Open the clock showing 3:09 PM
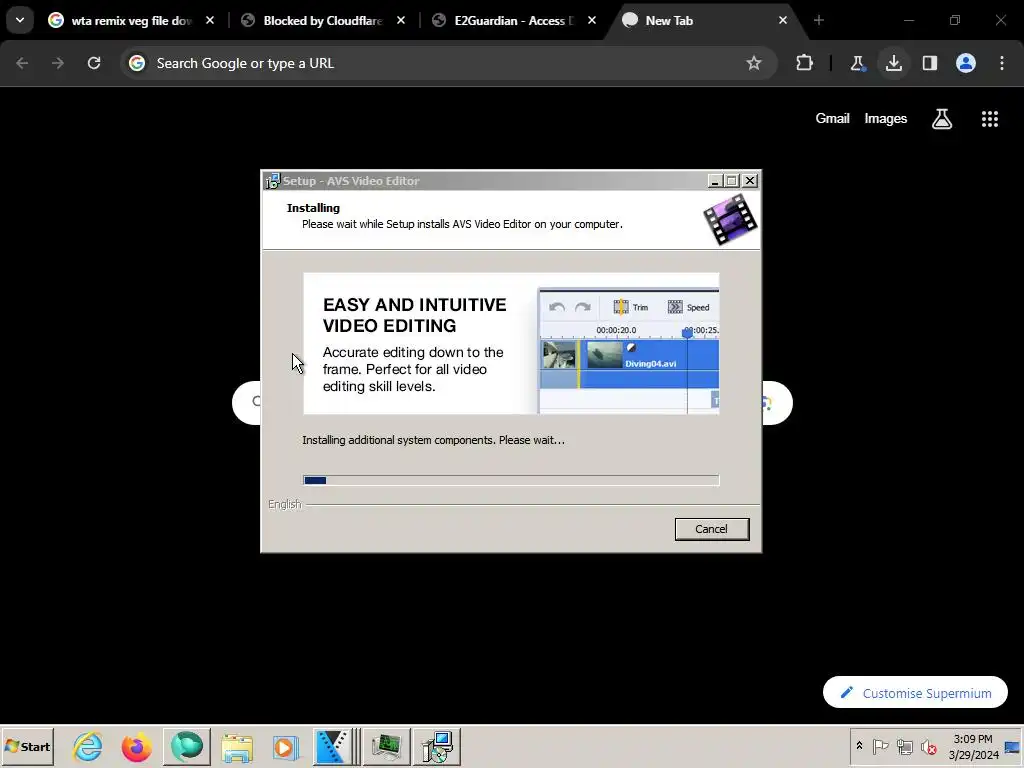Image resolution: width=1024 pixels, height=768 pixels. pyautogui.click(x=973, y=746)
